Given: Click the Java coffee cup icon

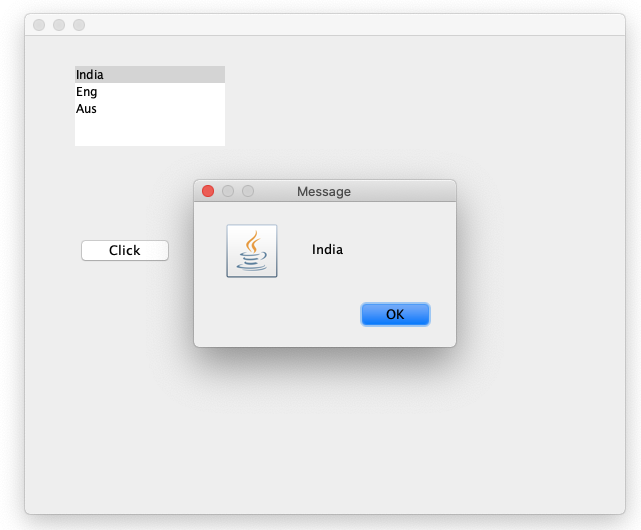Looking at the screenshot, I should 252,251.
